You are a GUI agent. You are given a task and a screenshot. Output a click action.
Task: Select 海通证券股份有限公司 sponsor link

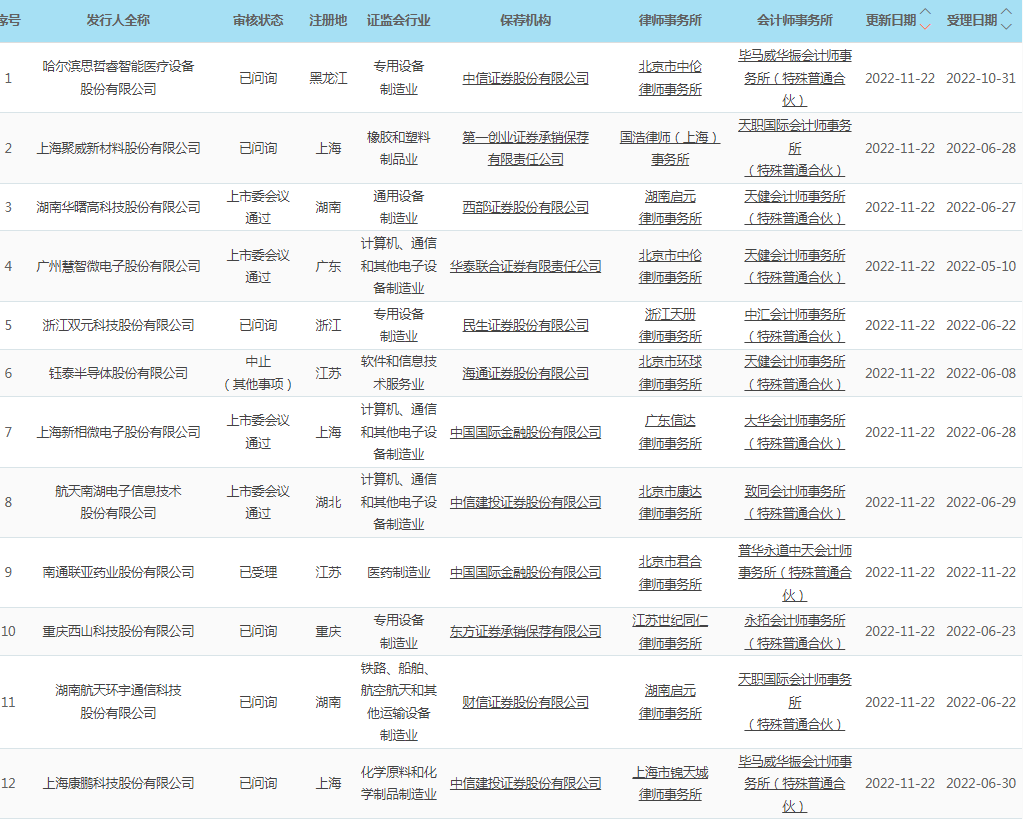tap(525, 373)
